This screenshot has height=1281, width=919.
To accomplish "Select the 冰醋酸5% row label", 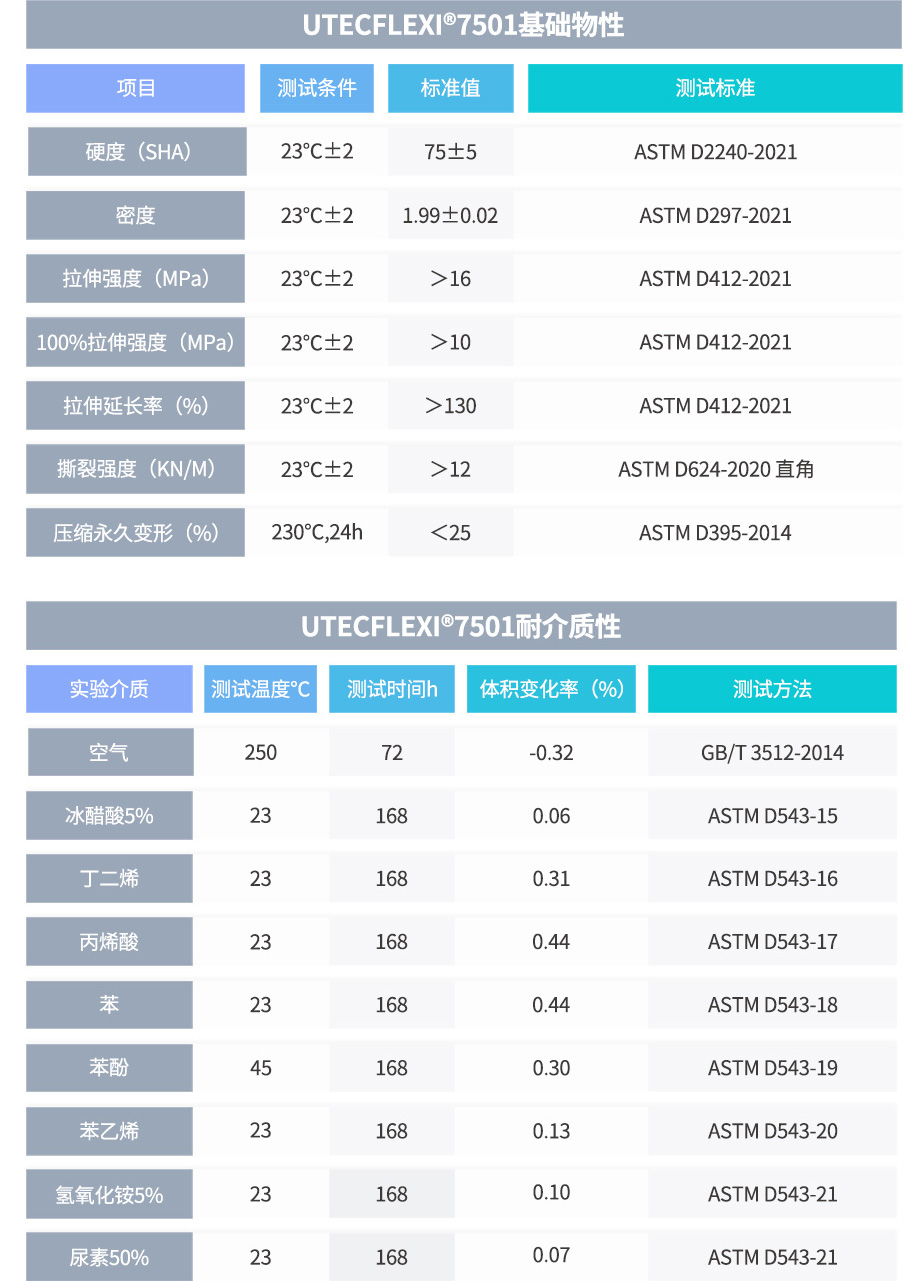I will click(110, 815).
